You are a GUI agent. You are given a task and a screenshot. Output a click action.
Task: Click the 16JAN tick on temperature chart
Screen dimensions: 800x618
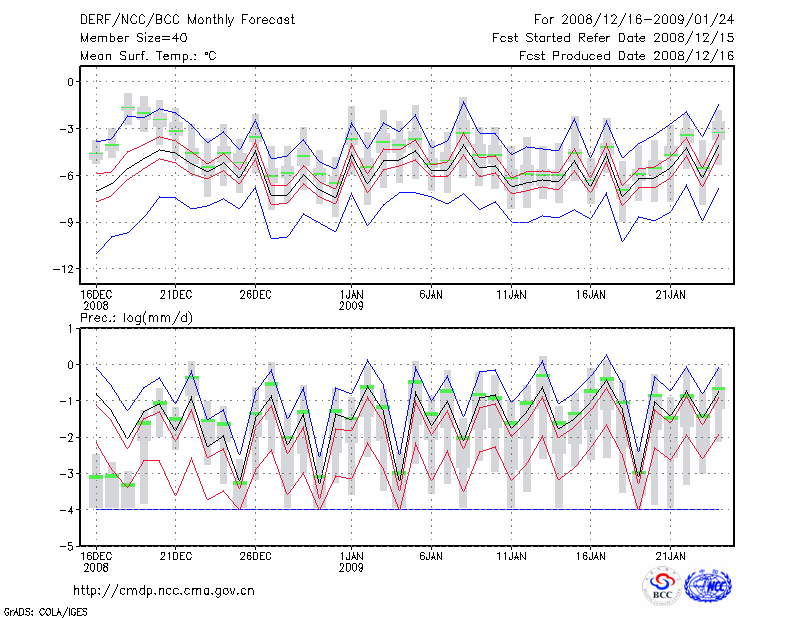(x=591, y=294)
